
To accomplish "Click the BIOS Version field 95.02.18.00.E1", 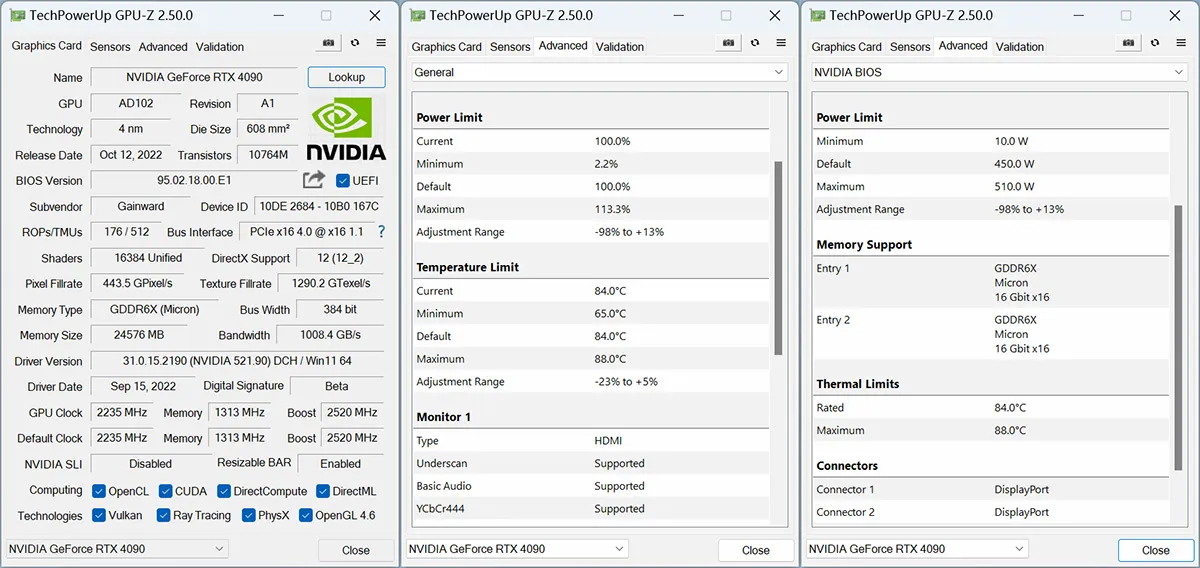I will coord(194,181).
